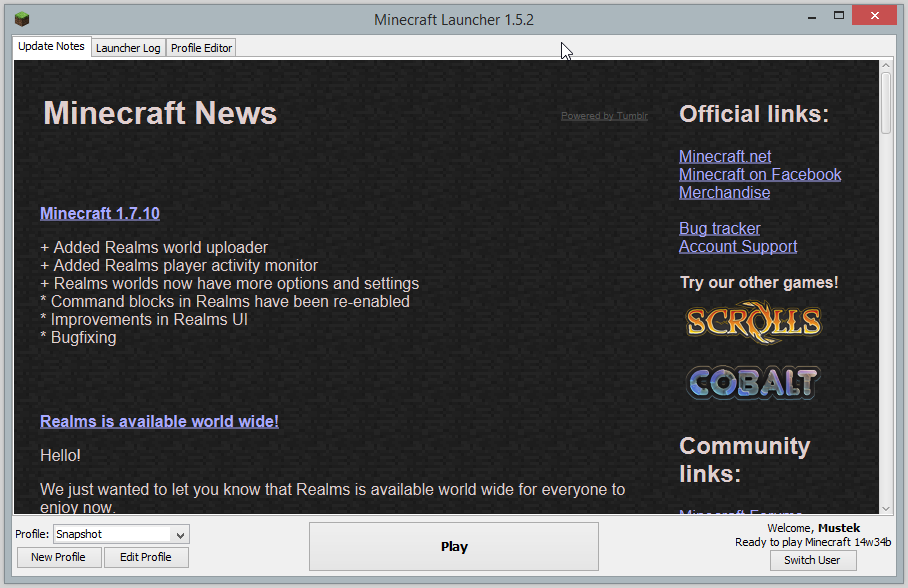Open the Merchandise link

pyautogui.click(x=724, y=192)
